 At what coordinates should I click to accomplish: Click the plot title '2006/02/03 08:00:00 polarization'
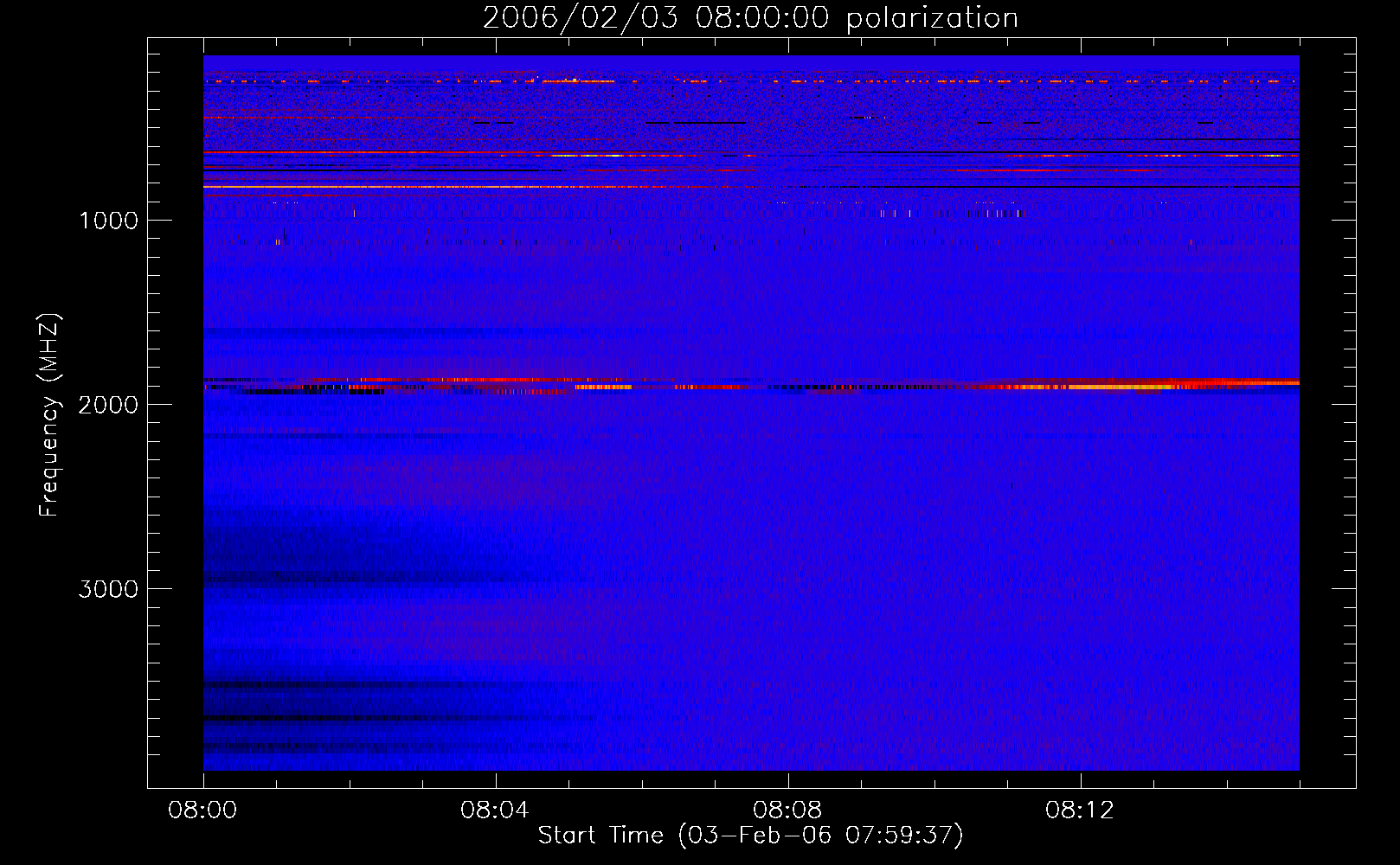coord(750,18)
